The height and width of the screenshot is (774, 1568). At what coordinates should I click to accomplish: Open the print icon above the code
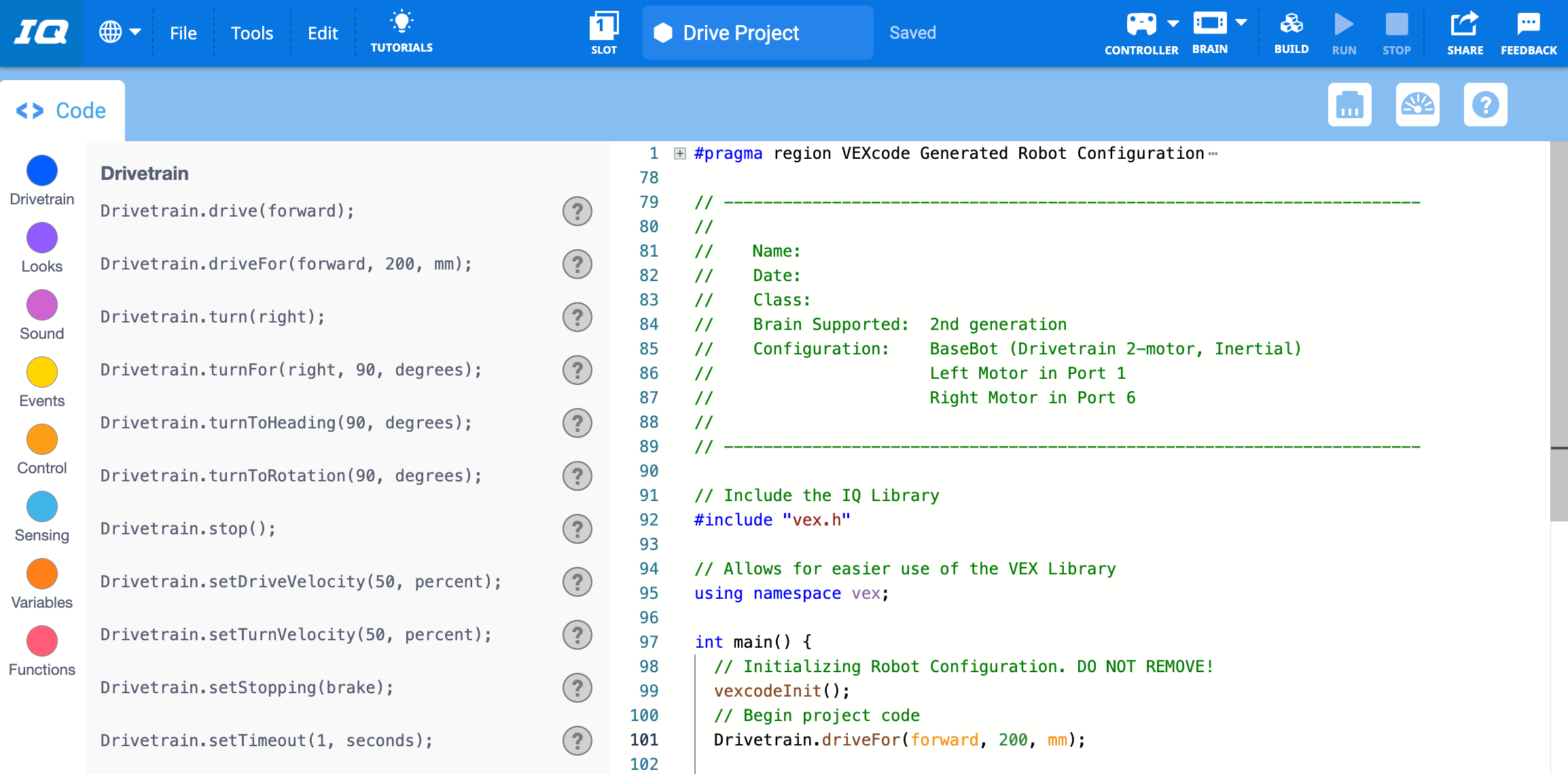(x=1349, y=105)
